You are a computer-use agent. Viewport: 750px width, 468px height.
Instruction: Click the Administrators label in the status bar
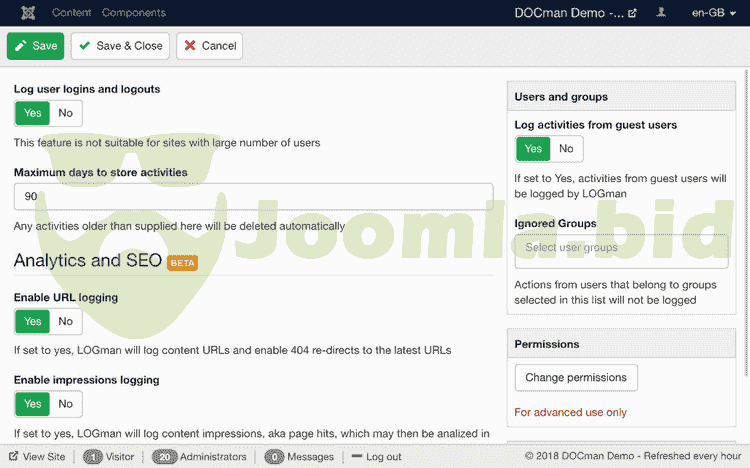pos(213,457)
